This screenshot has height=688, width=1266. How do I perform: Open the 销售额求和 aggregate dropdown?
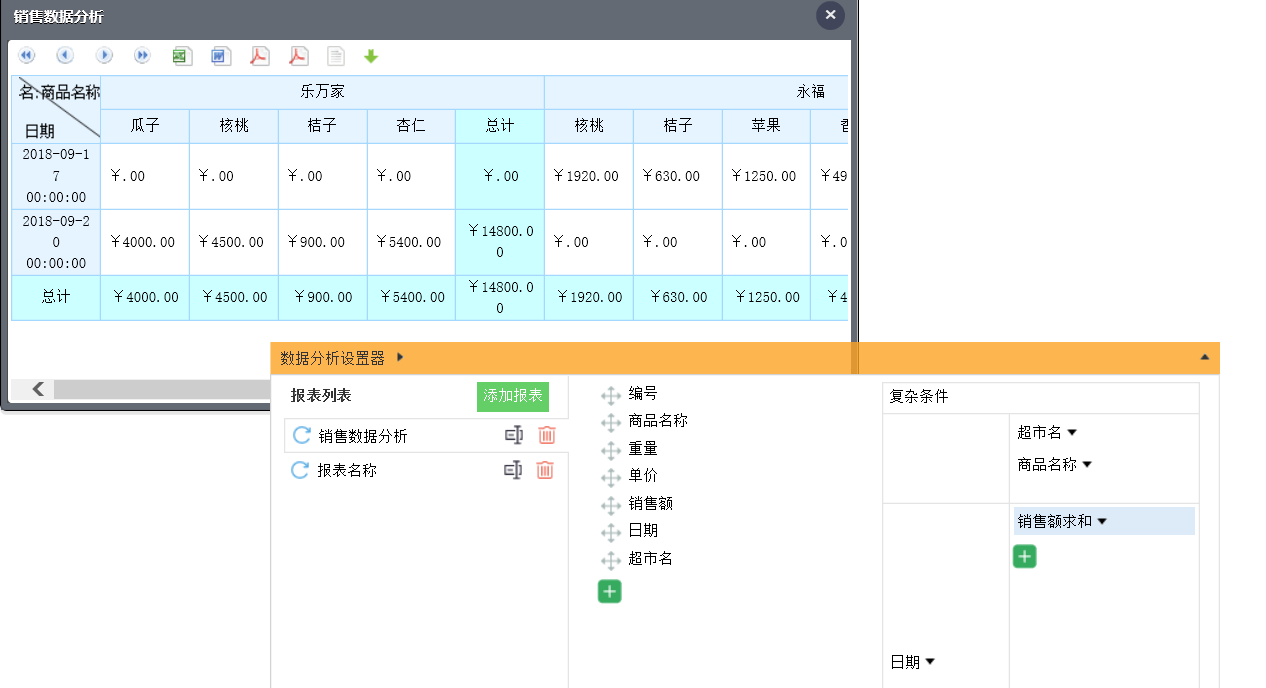[1102, 521]
